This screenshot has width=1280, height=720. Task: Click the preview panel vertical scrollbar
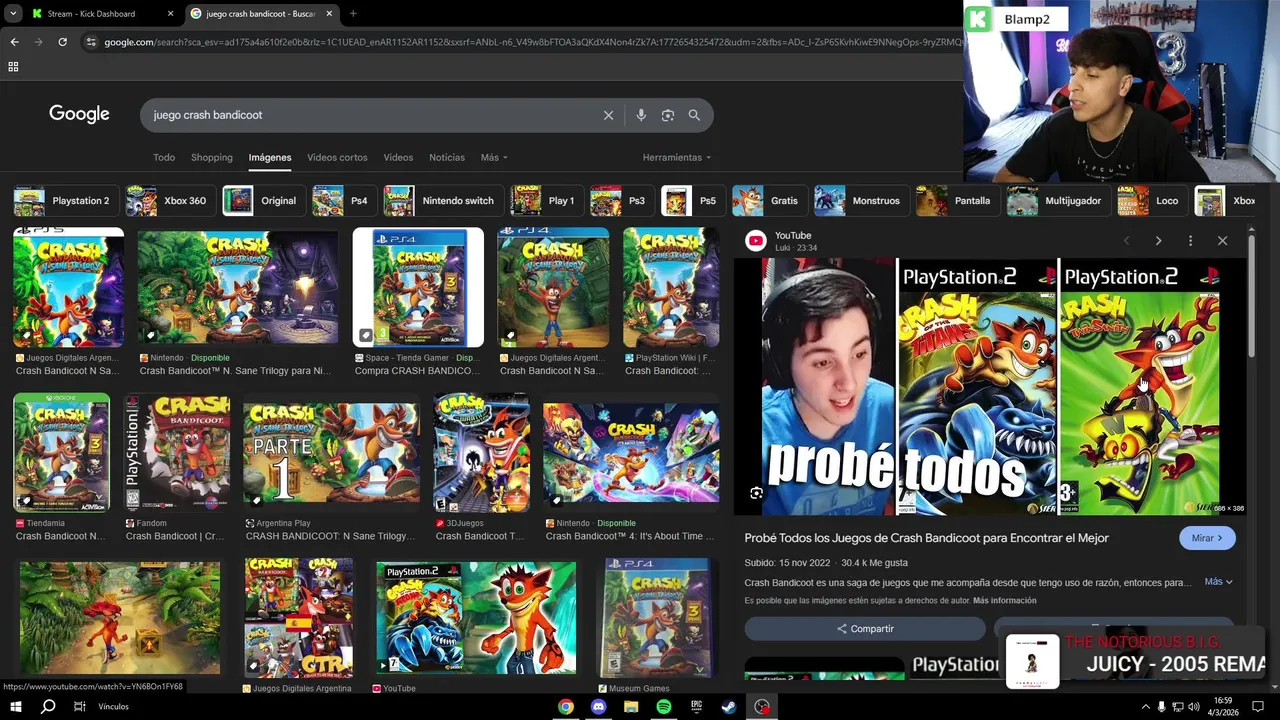pyautogui.click(x=1251, y=295)
